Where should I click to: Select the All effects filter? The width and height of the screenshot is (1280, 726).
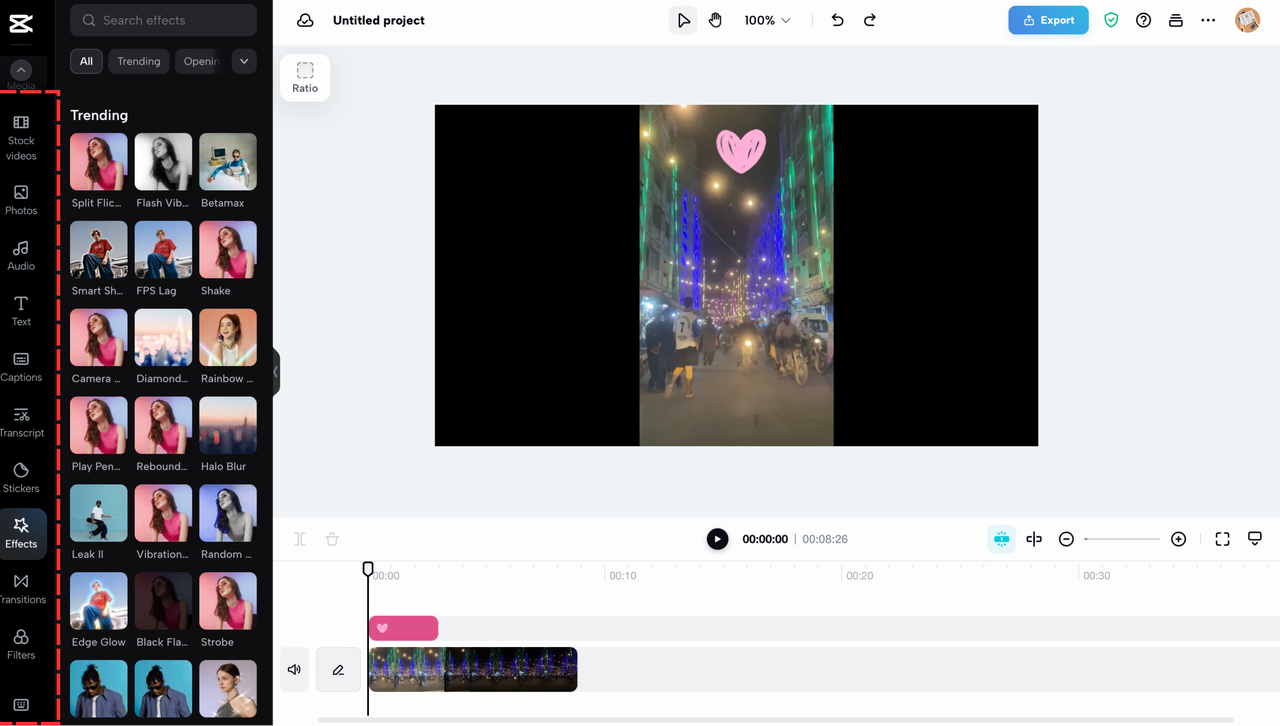pos(86,61)
